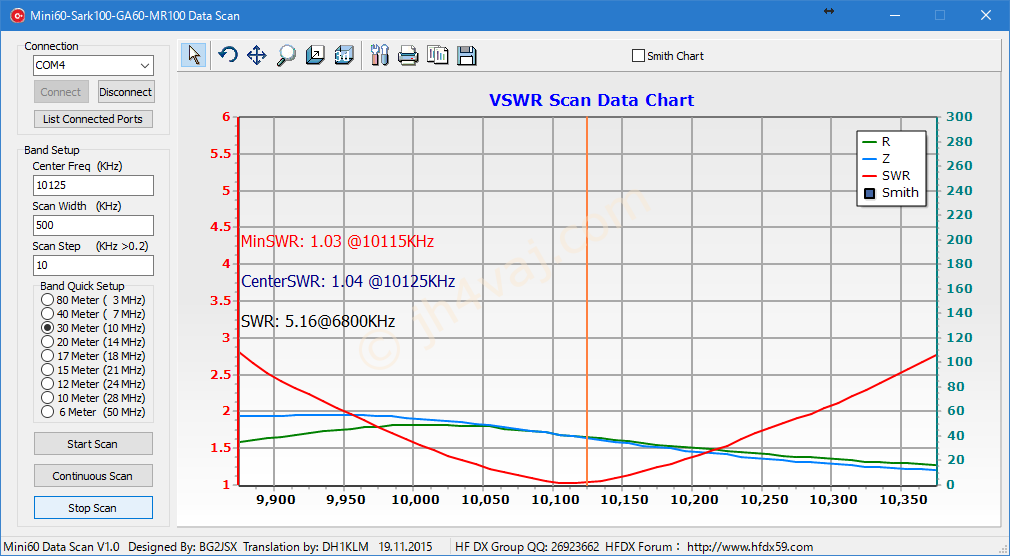Click the SWR 5.16@6800KHz readout
Screen dimensions: 1010x556
pos(318,321)
